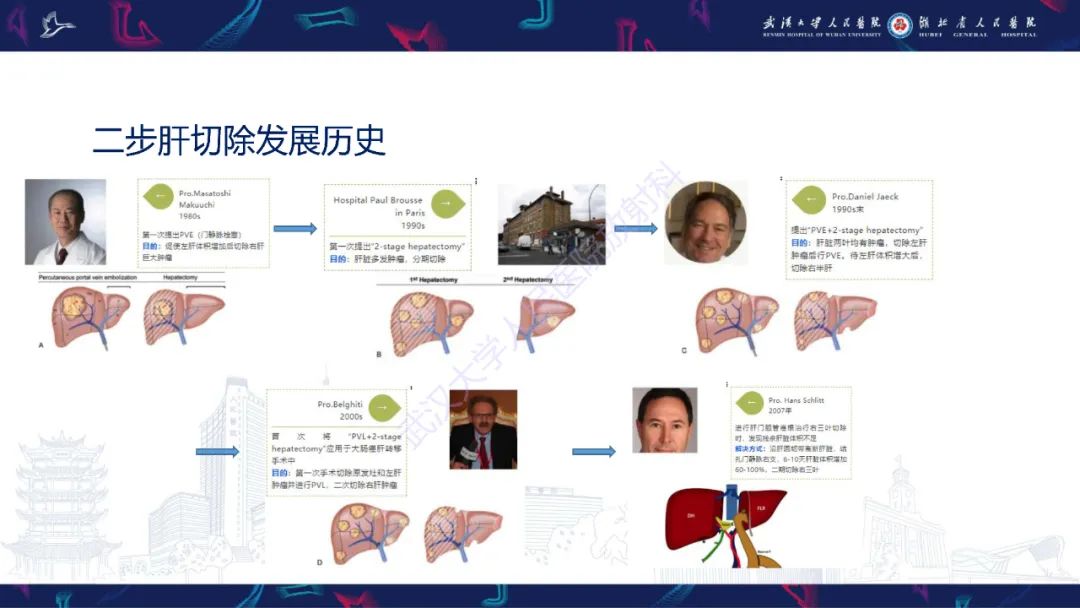Click the green leaf arrow beside Pro.Masatoshi Makuuchi

pos(158,196)
